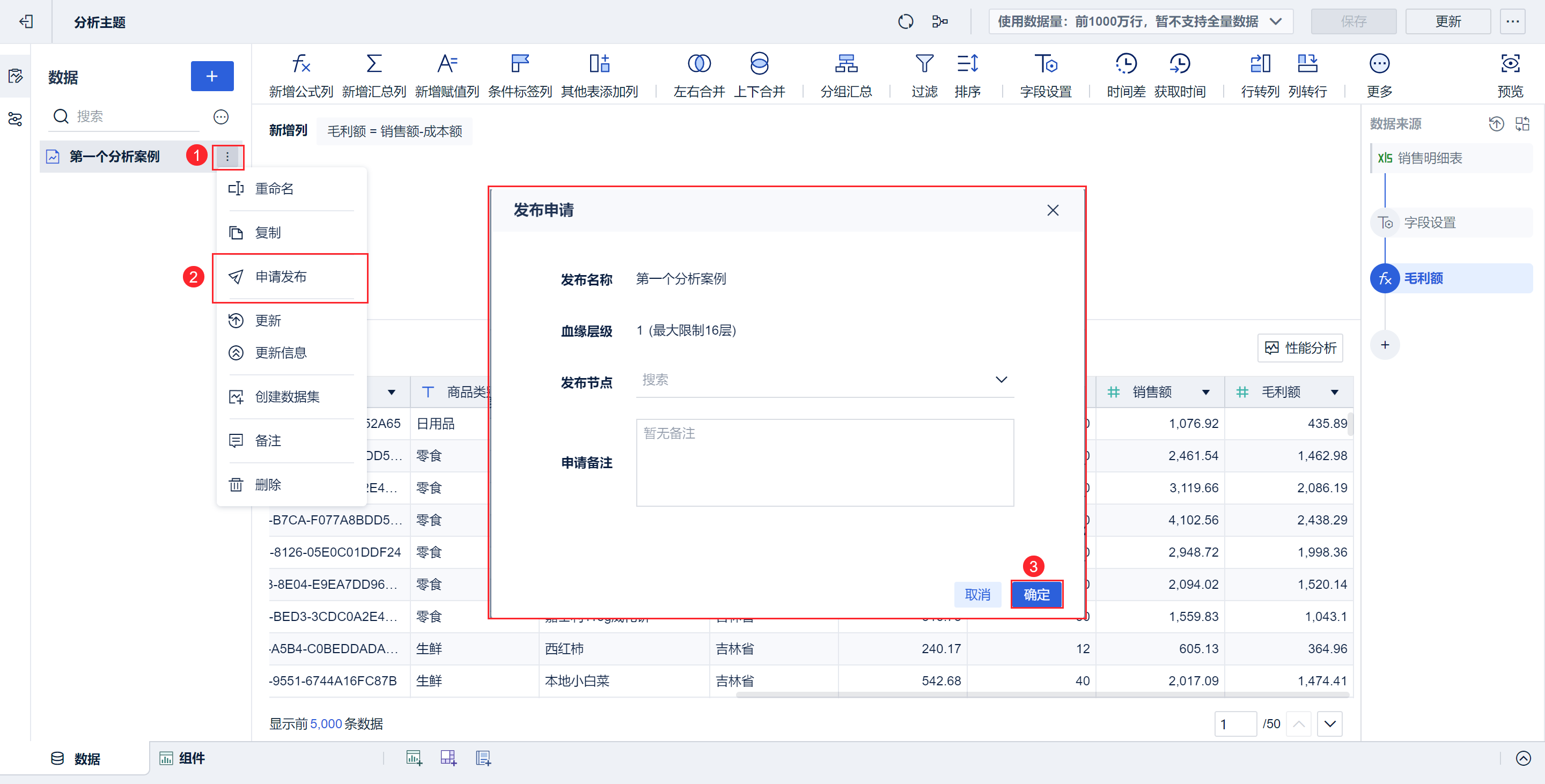Select 创建数据集 in the context menu
The height and width of the screenshot is (784, 1545).
click(x=286, y=397)
